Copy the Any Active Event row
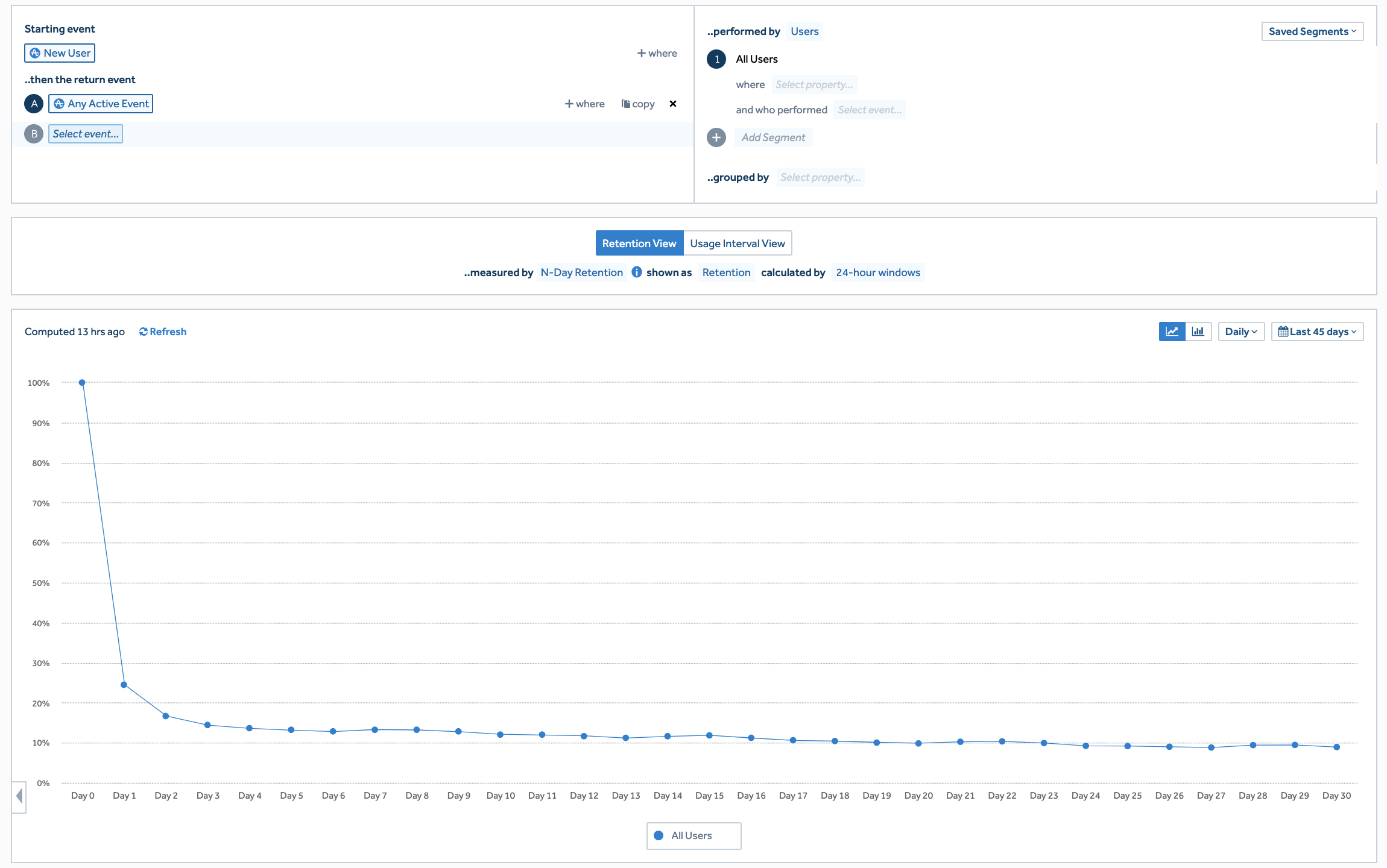Viewport: 1387px width, 868px height. [638, 104]
